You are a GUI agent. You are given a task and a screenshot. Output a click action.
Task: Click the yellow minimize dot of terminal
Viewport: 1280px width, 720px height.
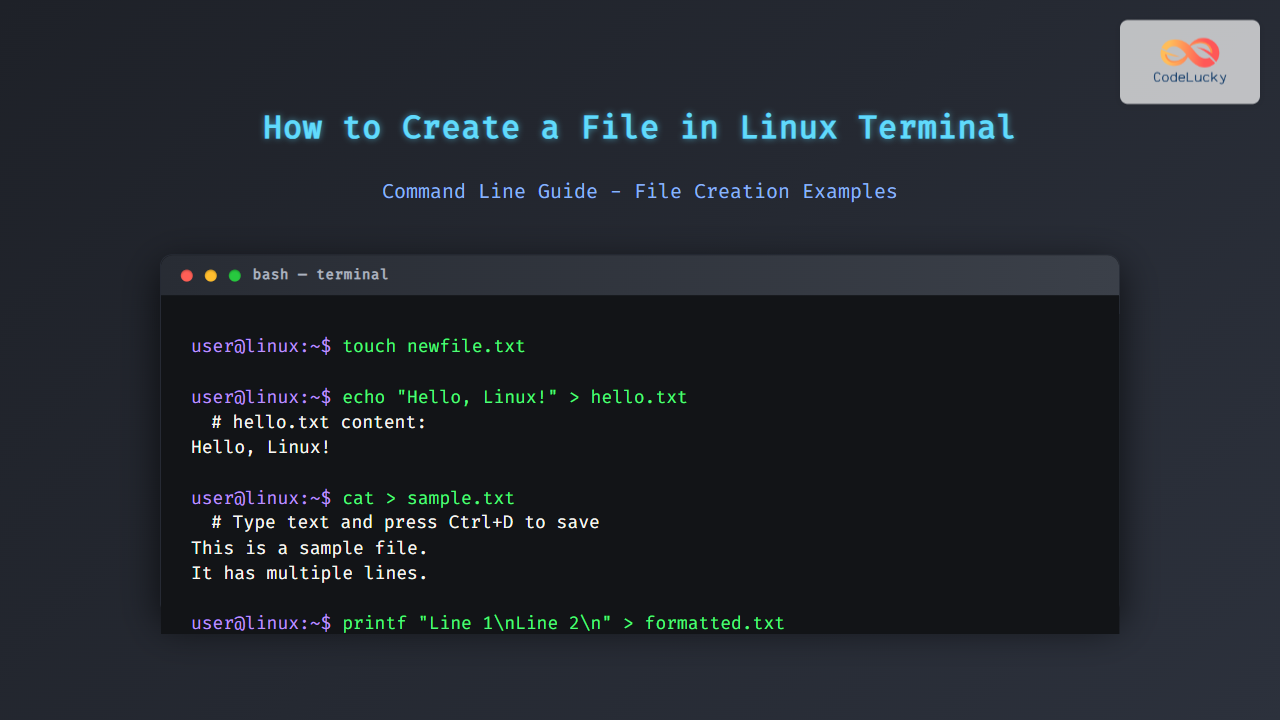click(x=211, y=275)
